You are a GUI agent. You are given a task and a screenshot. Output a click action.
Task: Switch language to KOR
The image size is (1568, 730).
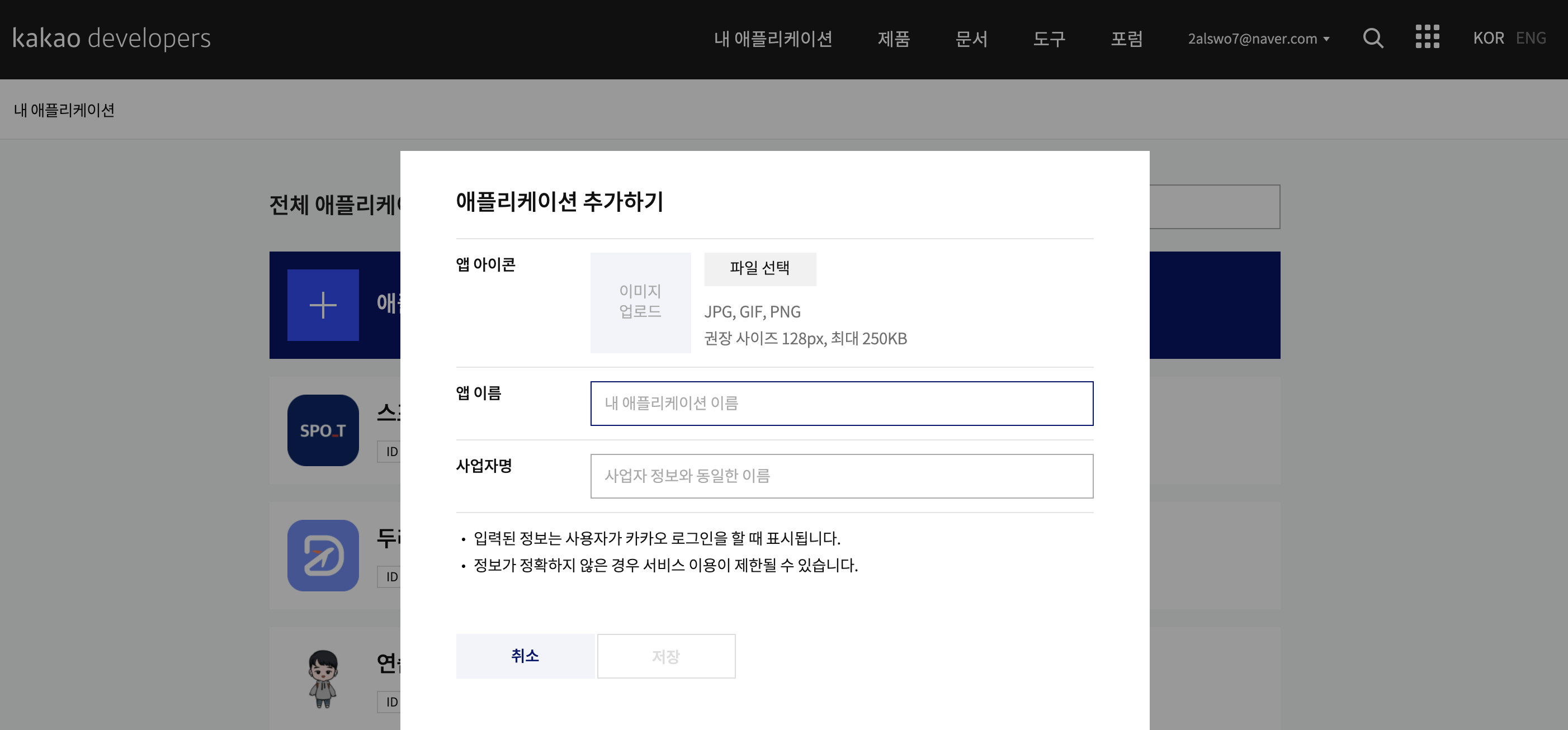tap(1487, 39)
